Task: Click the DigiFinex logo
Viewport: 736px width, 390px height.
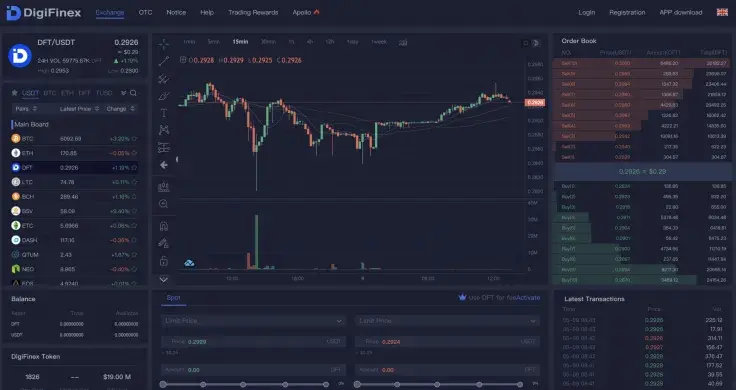Action: click(43, 13)
